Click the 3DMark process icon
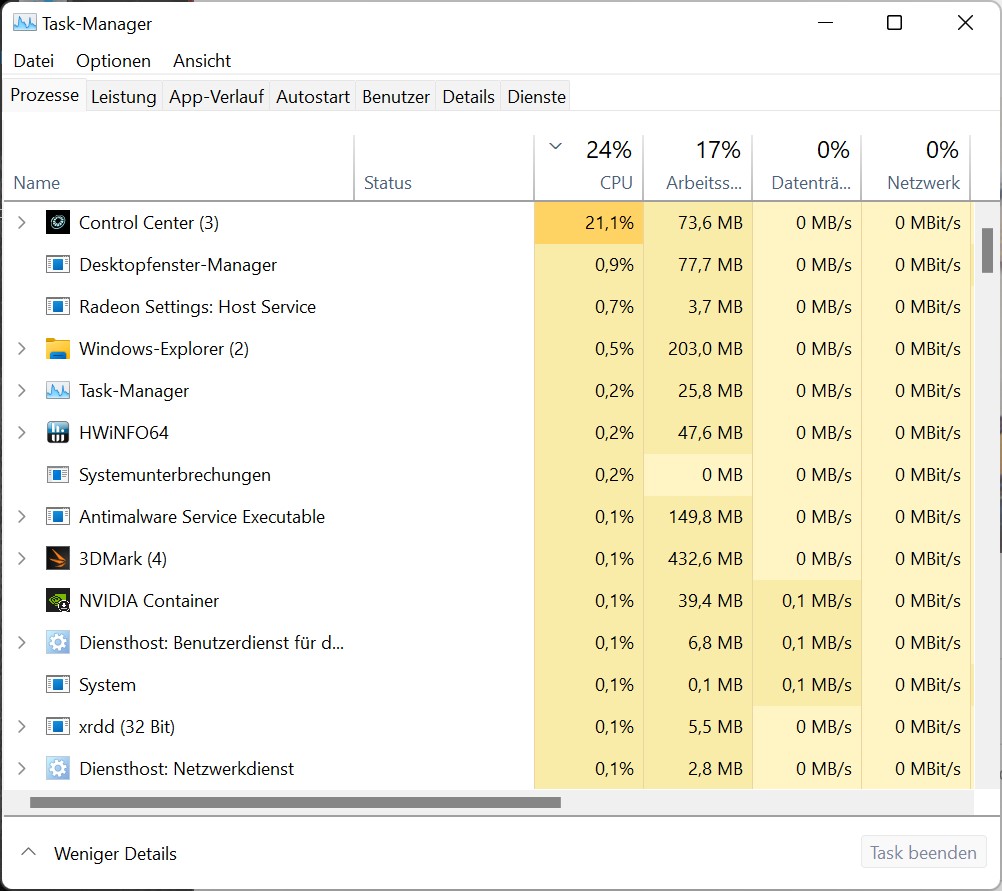Image resolution: width=1002 pixels, height=891 pixels. pos(58,559)
